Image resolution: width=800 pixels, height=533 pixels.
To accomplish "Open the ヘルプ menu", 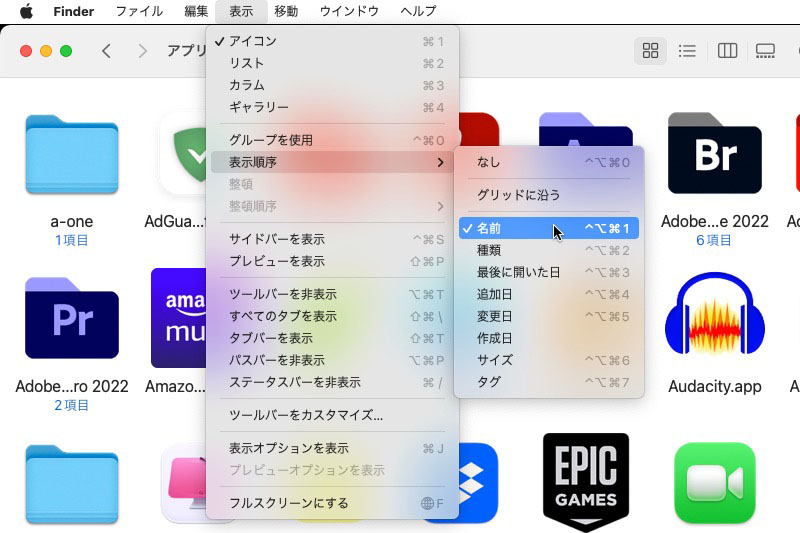I will 418,11.
